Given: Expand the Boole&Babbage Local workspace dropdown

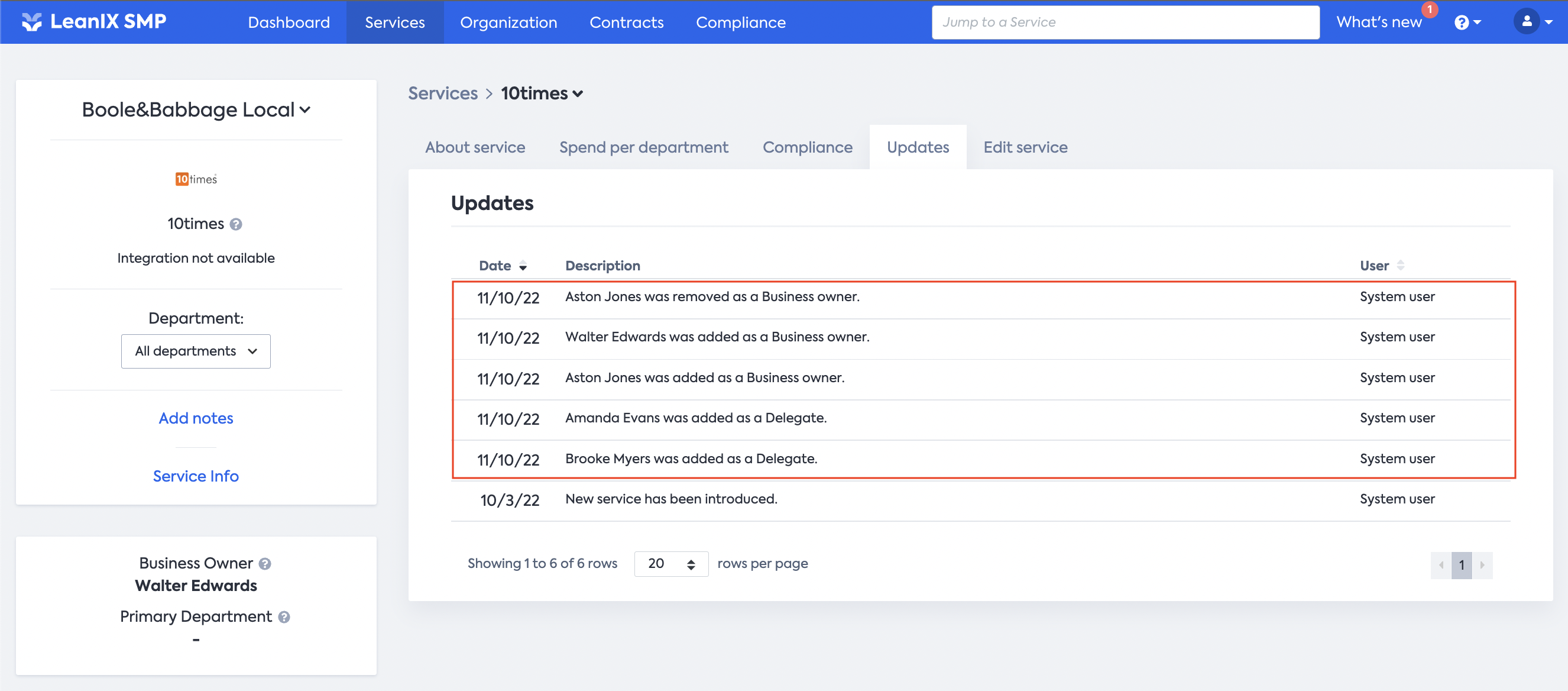Looking at the screenshot, I should tap(196, 110).
